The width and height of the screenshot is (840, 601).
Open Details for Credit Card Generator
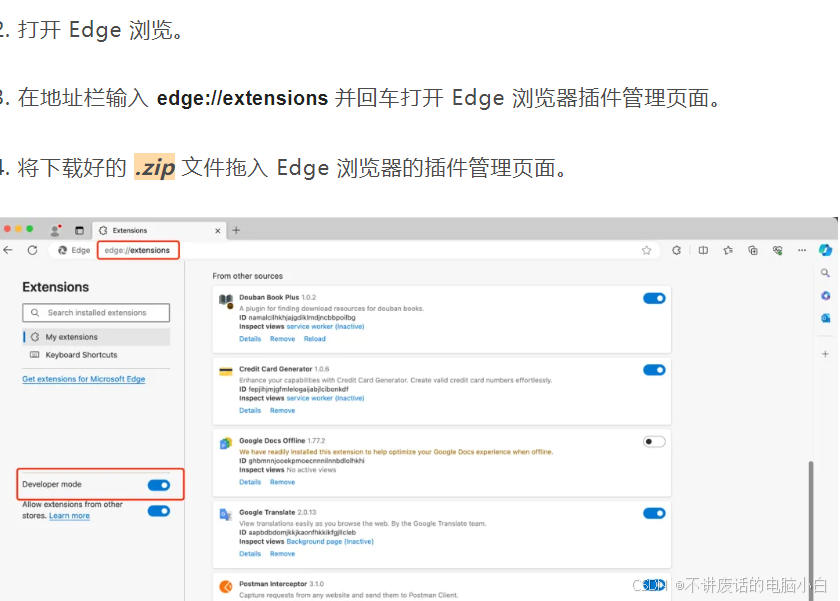[x=250, y=411]
